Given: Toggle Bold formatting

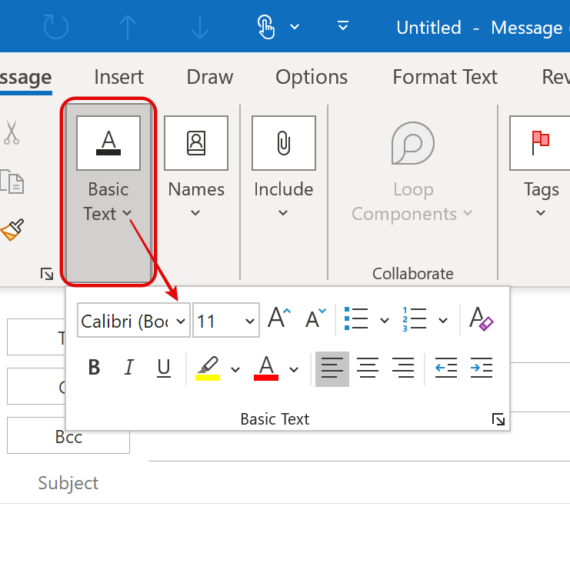Looking at the screenshot, I should pyautogui.click(x=94, y=367).
